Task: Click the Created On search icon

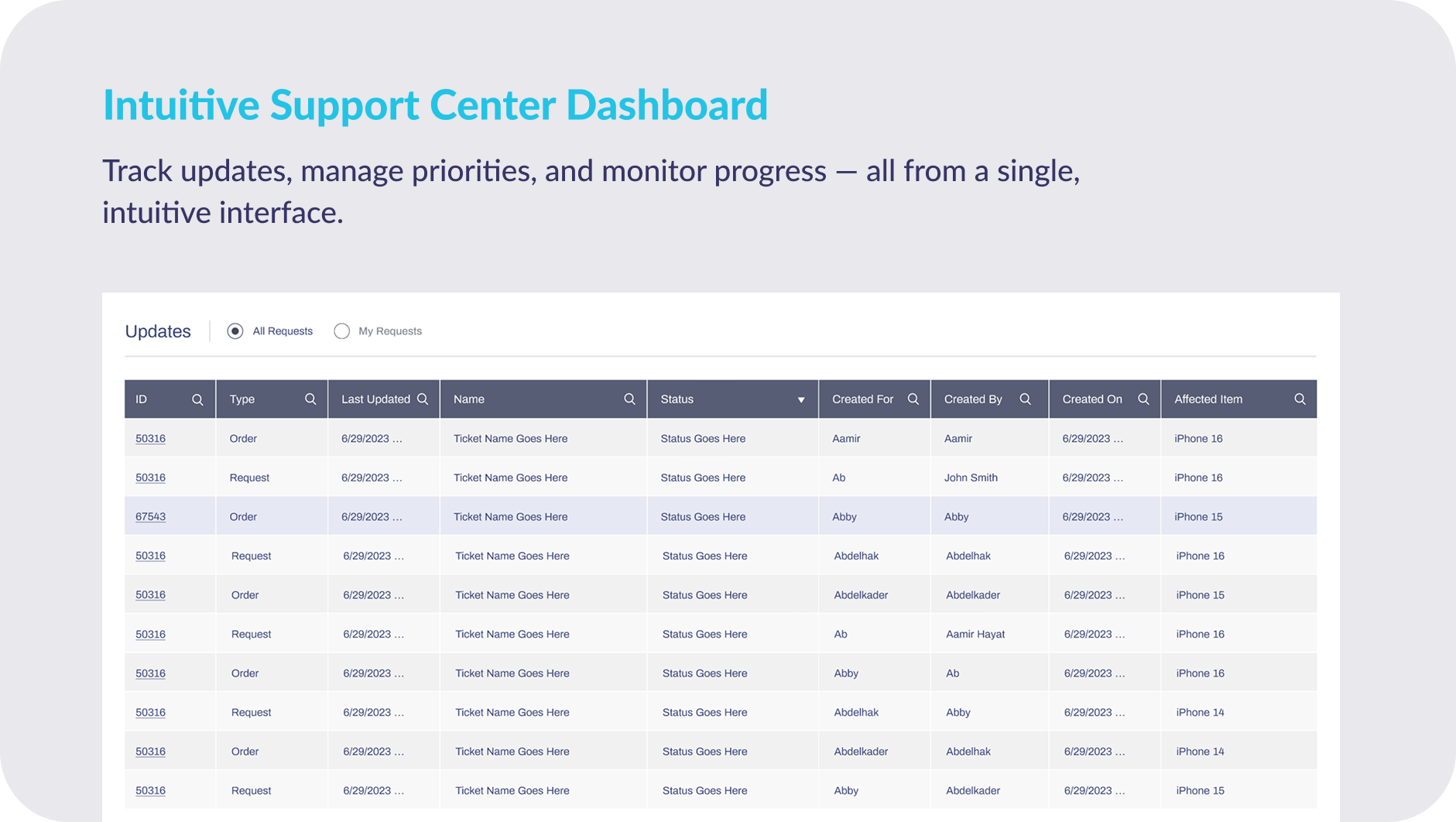Action: tap(1143, 399)
